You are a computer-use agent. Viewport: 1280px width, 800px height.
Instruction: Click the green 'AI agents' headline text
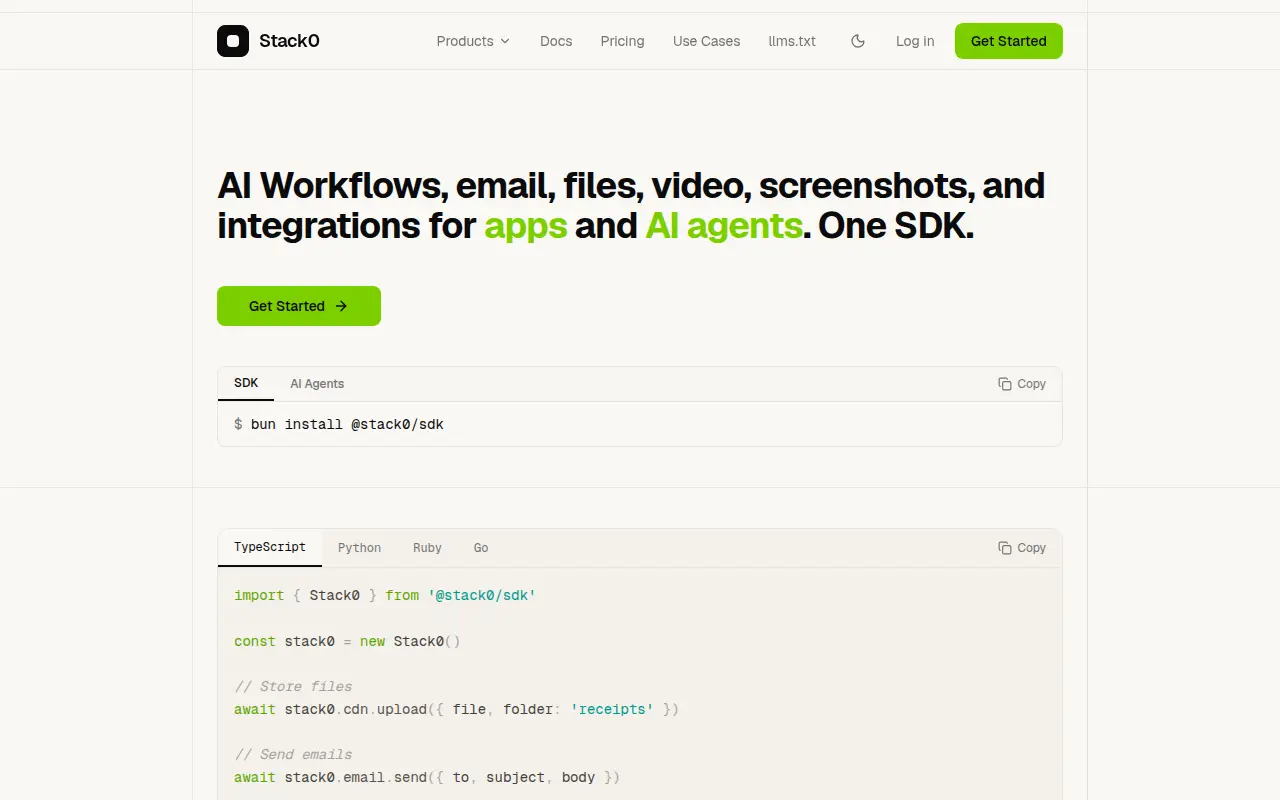tap(724, 225)
